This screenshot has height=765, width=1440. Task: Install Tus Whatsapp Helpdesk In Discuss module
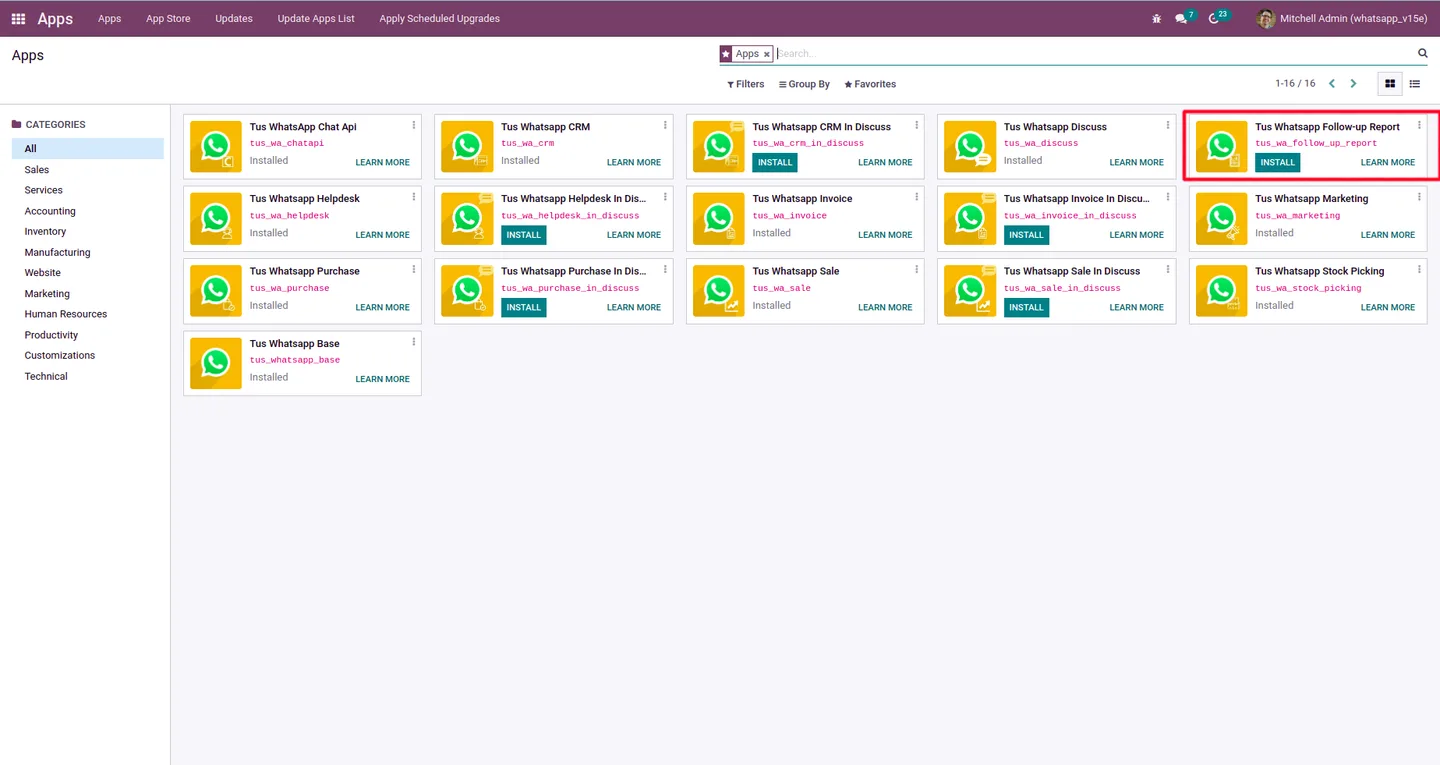click(523, 235)
